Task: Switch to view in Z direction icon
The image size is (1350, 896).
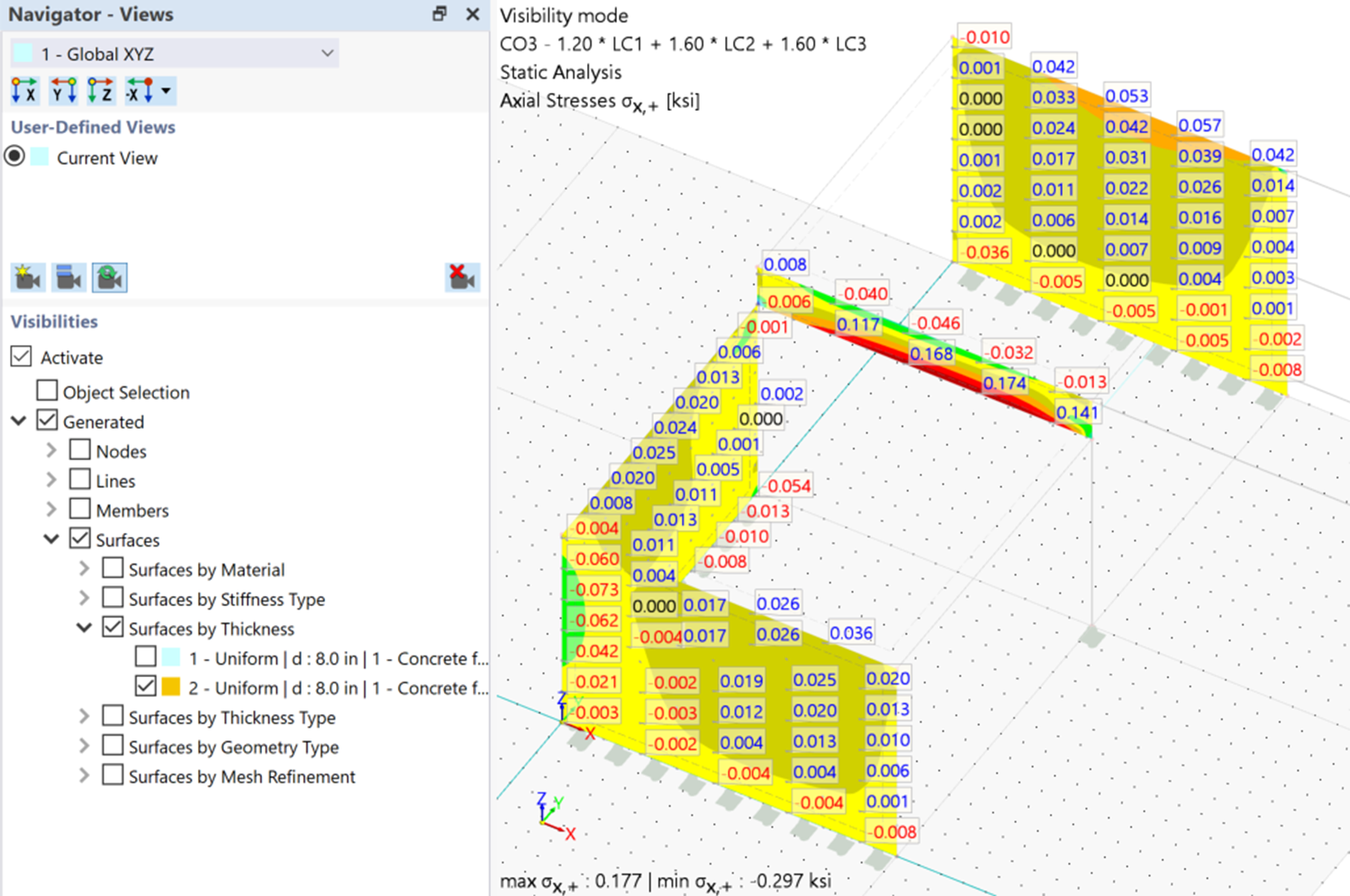Action: coord(101,91)
